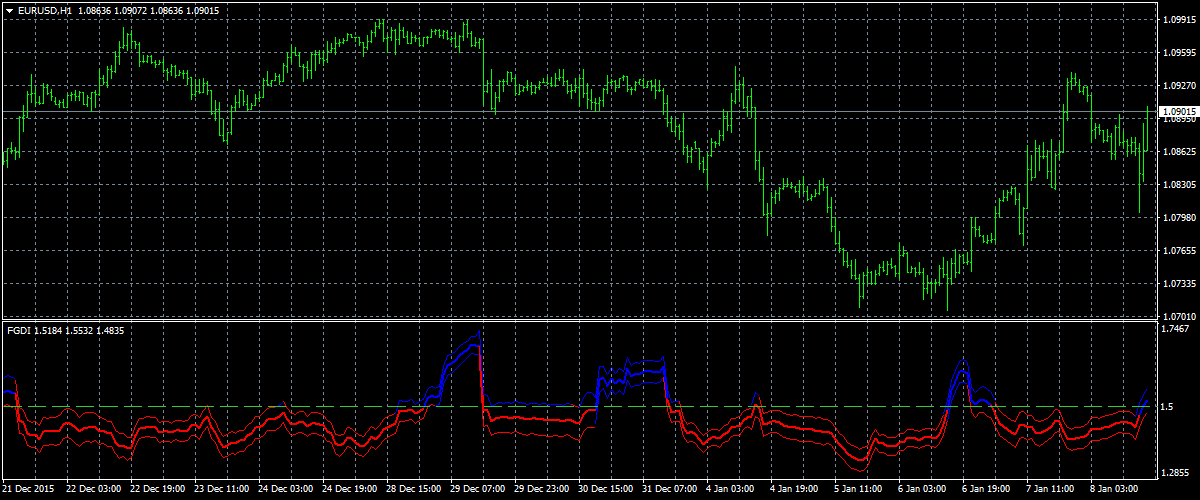This screenshot has height=500, width=1200.
Task: Click price scale value 1.09915
Action: [x=1178, y=20]
